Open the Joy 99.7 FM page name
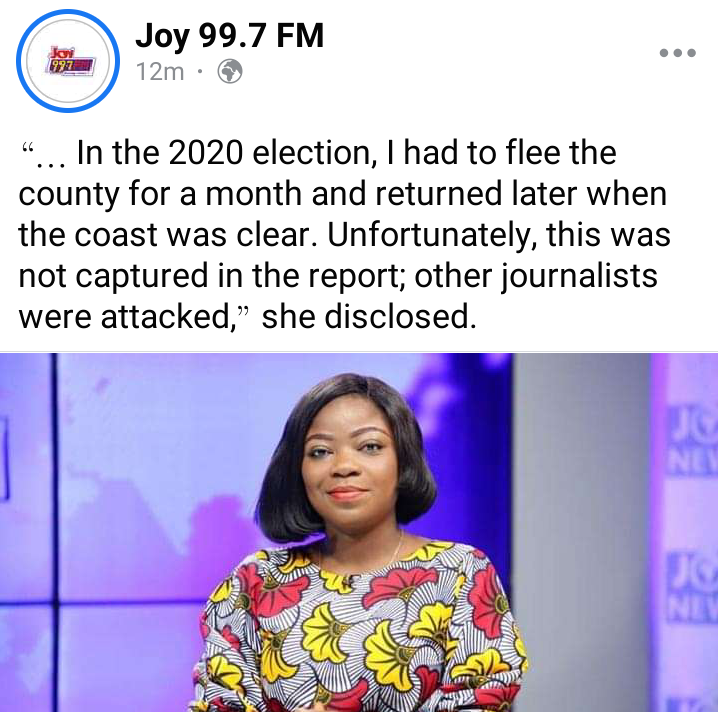 229,36
